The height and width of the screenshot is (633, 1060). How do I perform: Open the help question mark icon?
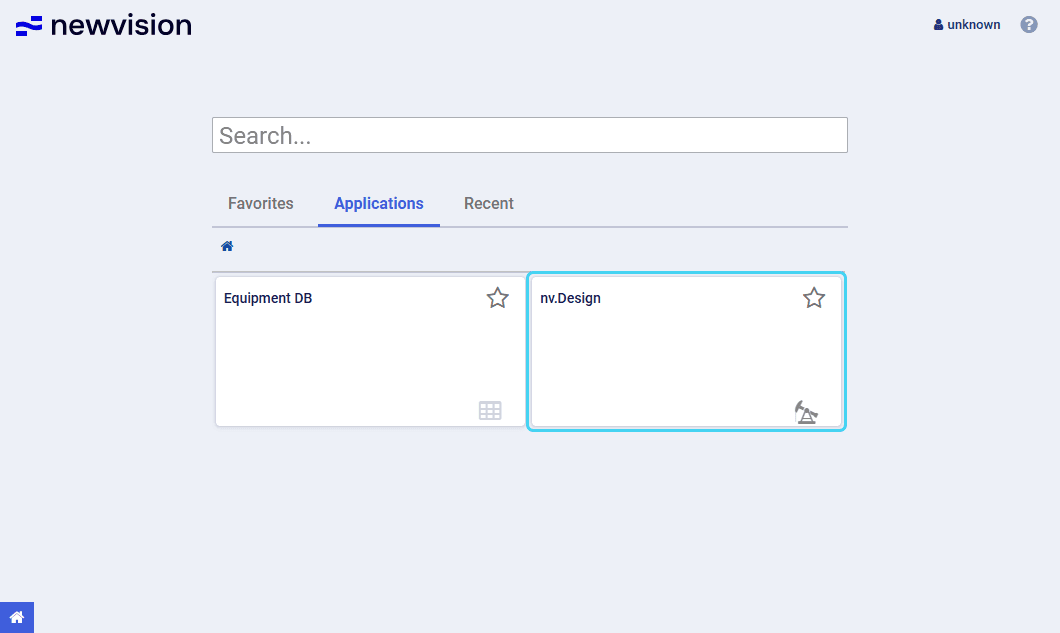1029,25
